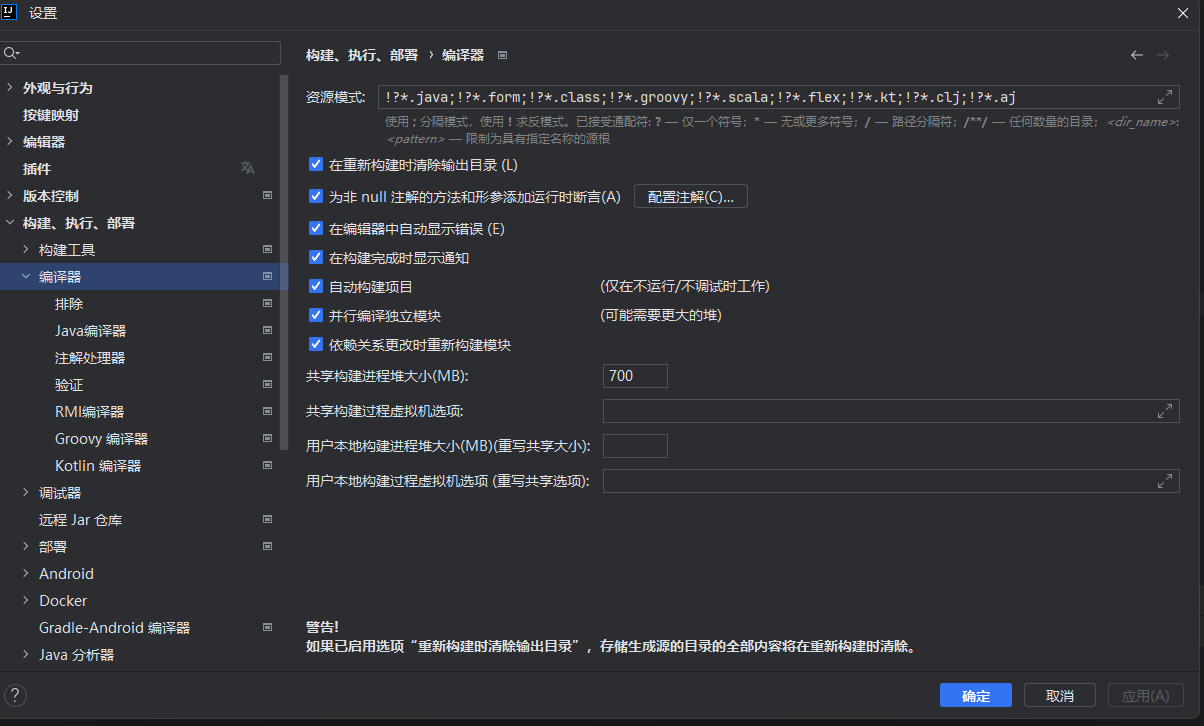Click project-level icon on 排除 row
Image resolution: width=1204 pixels, height=726 pixels.
(267, 303)
